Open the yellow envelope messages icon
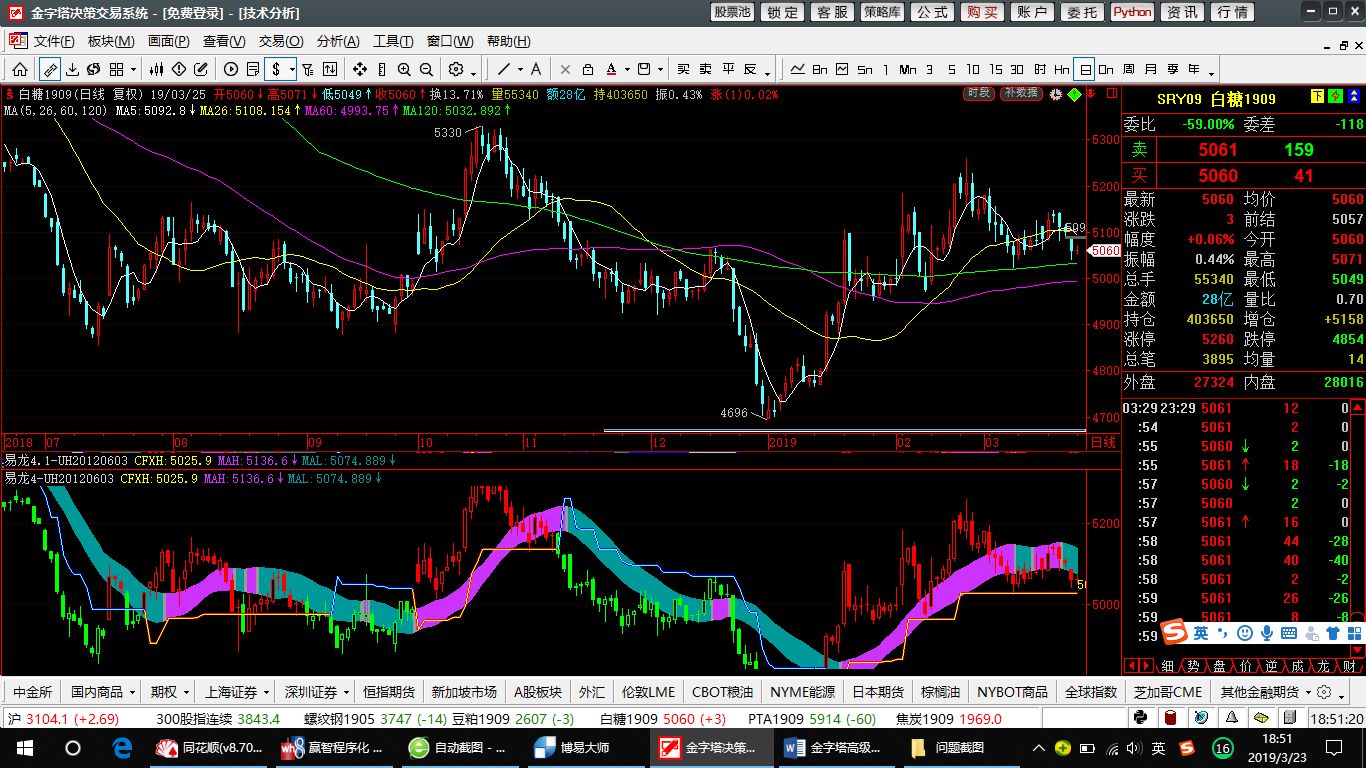1366x768 pixels. click(1261, 718)
